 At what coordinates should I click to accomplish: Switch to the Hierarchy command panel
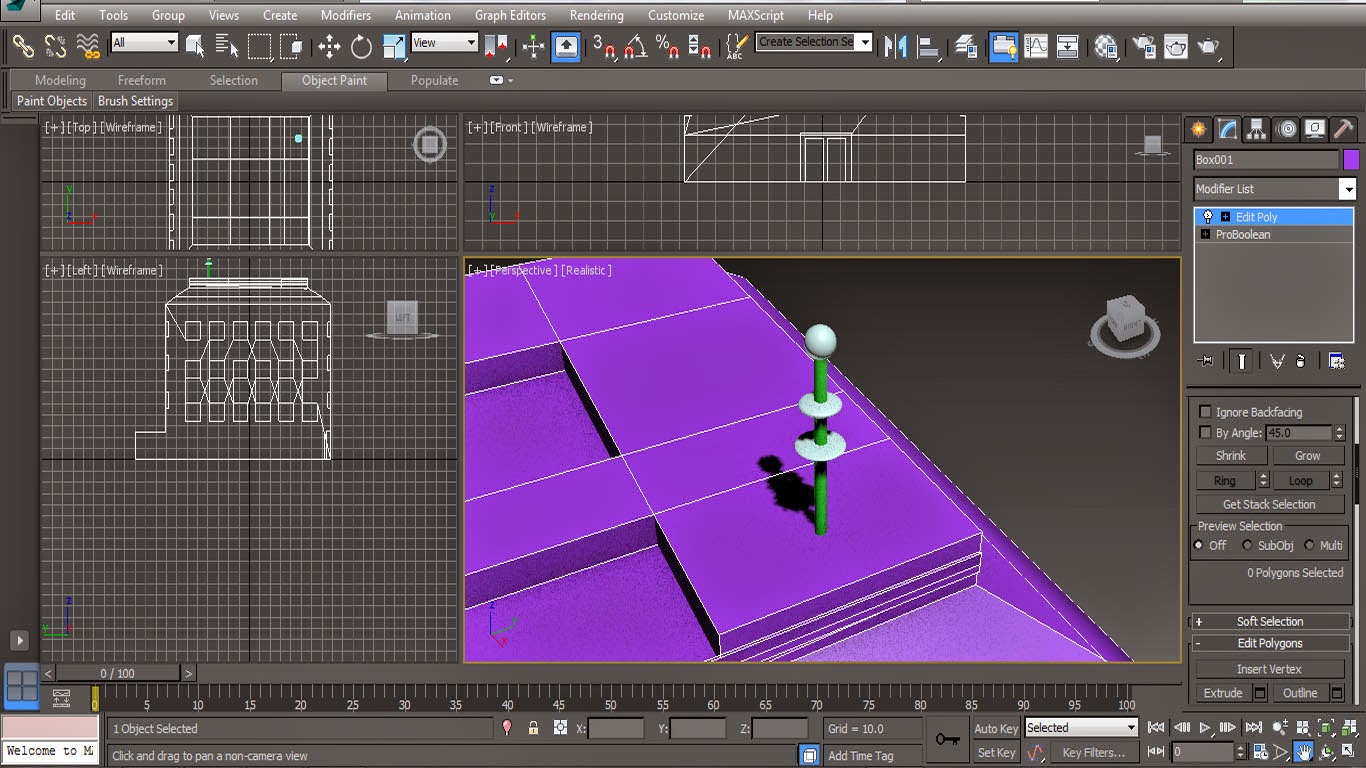pyautogui.click(x=1257, y=129)
